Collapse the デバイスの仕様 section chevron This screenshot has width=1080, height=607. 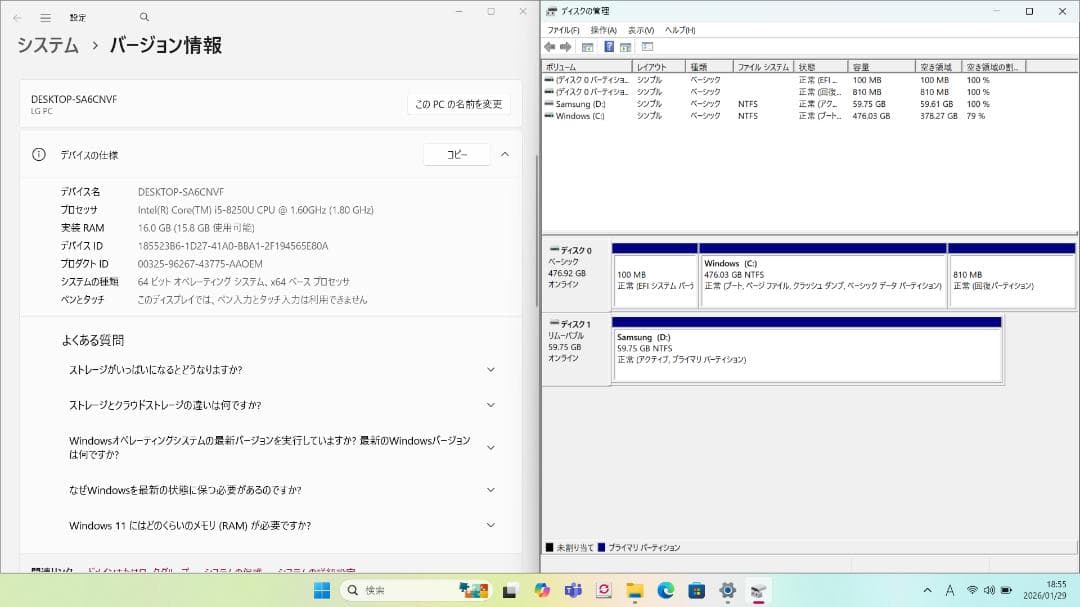tap(505, 154)
